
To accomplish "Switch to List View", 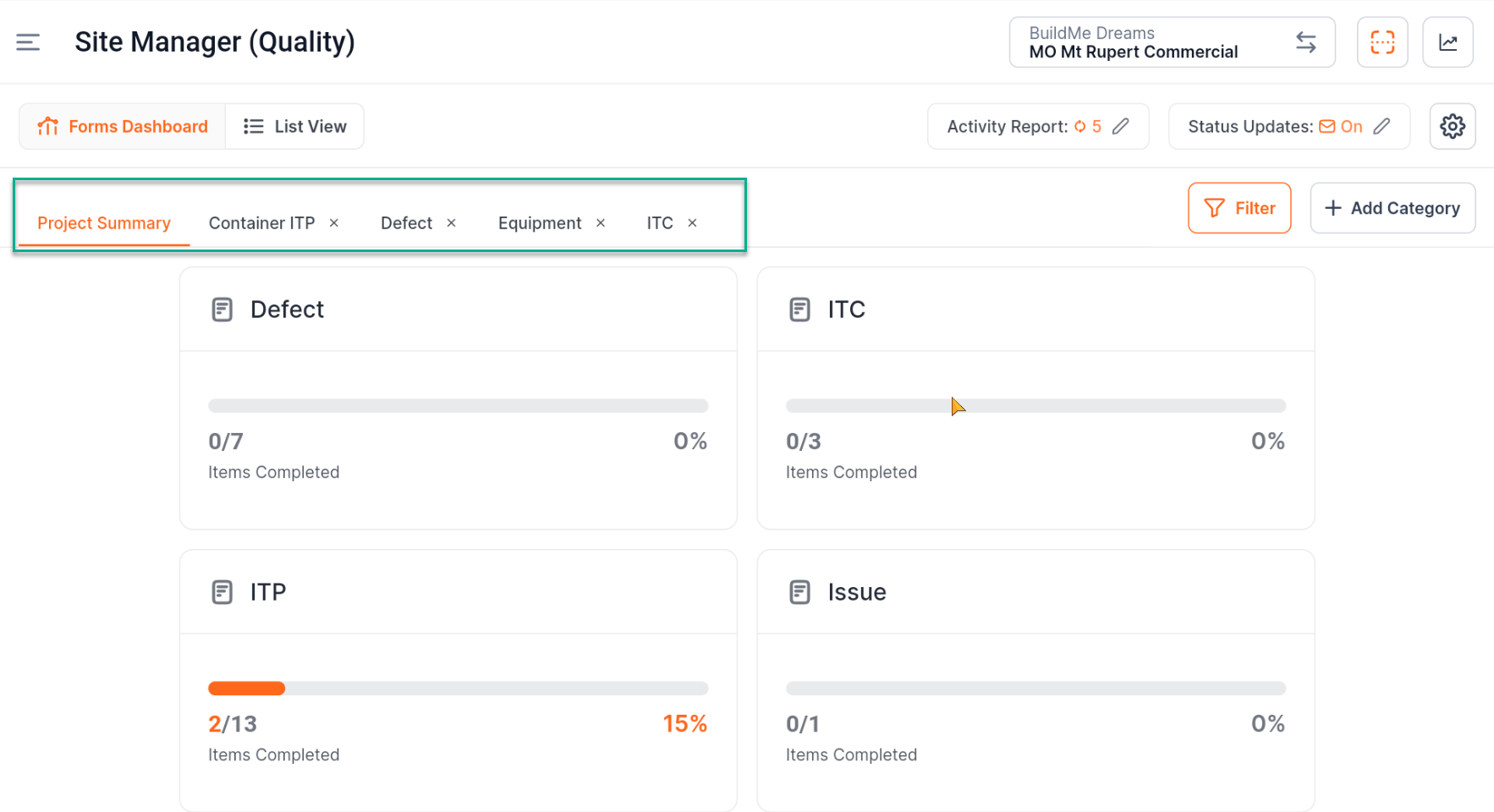I will click(x=295, y=126).
